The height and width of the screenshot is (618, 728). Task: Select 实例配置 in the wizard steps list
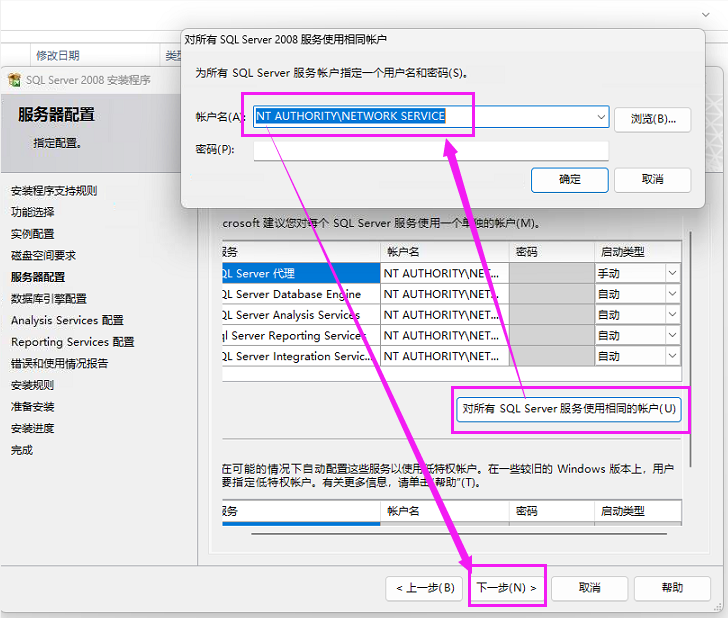[32, 234]
